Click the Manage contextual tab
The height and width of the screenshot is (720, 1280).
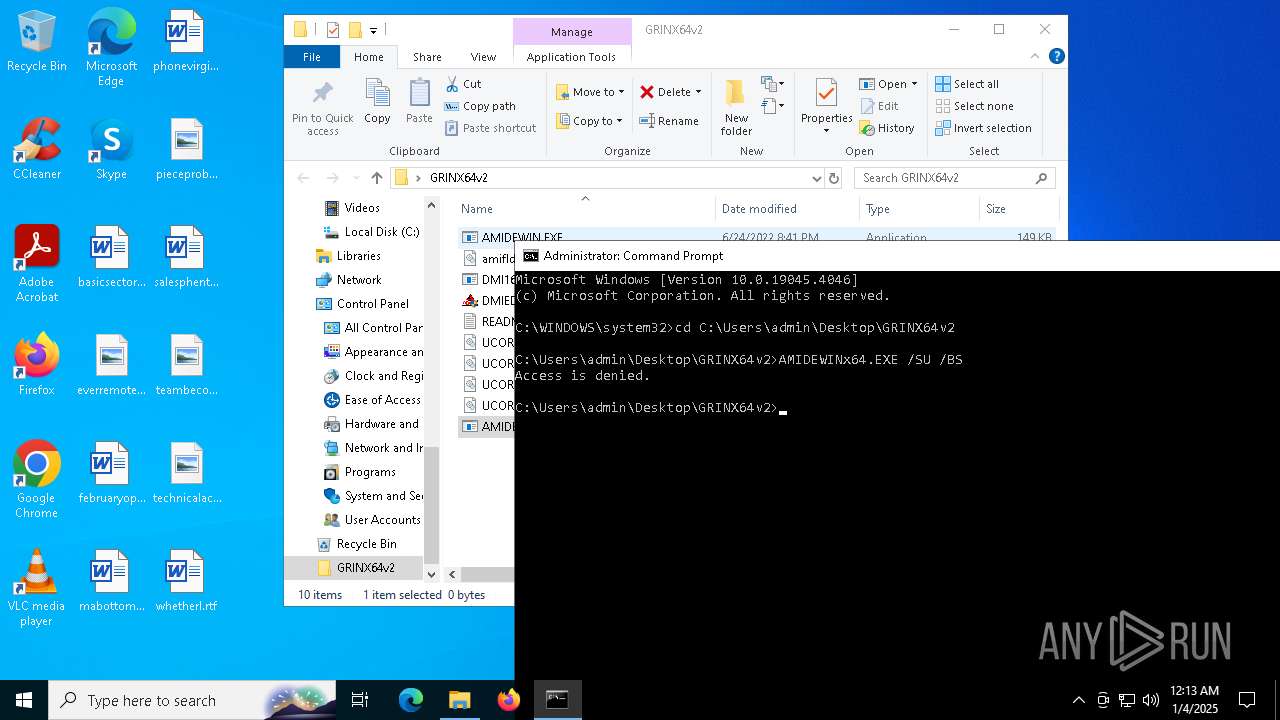[x=572, y=32]
